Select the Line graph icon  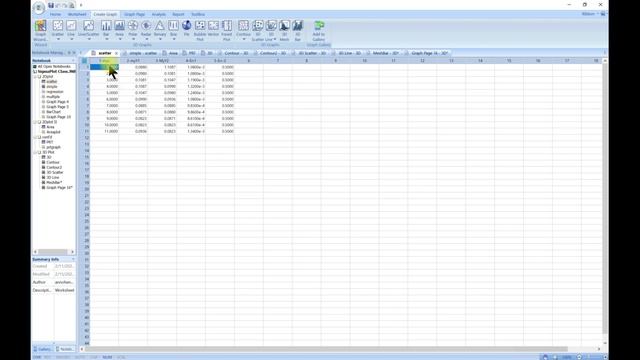[x=71, y=26]
